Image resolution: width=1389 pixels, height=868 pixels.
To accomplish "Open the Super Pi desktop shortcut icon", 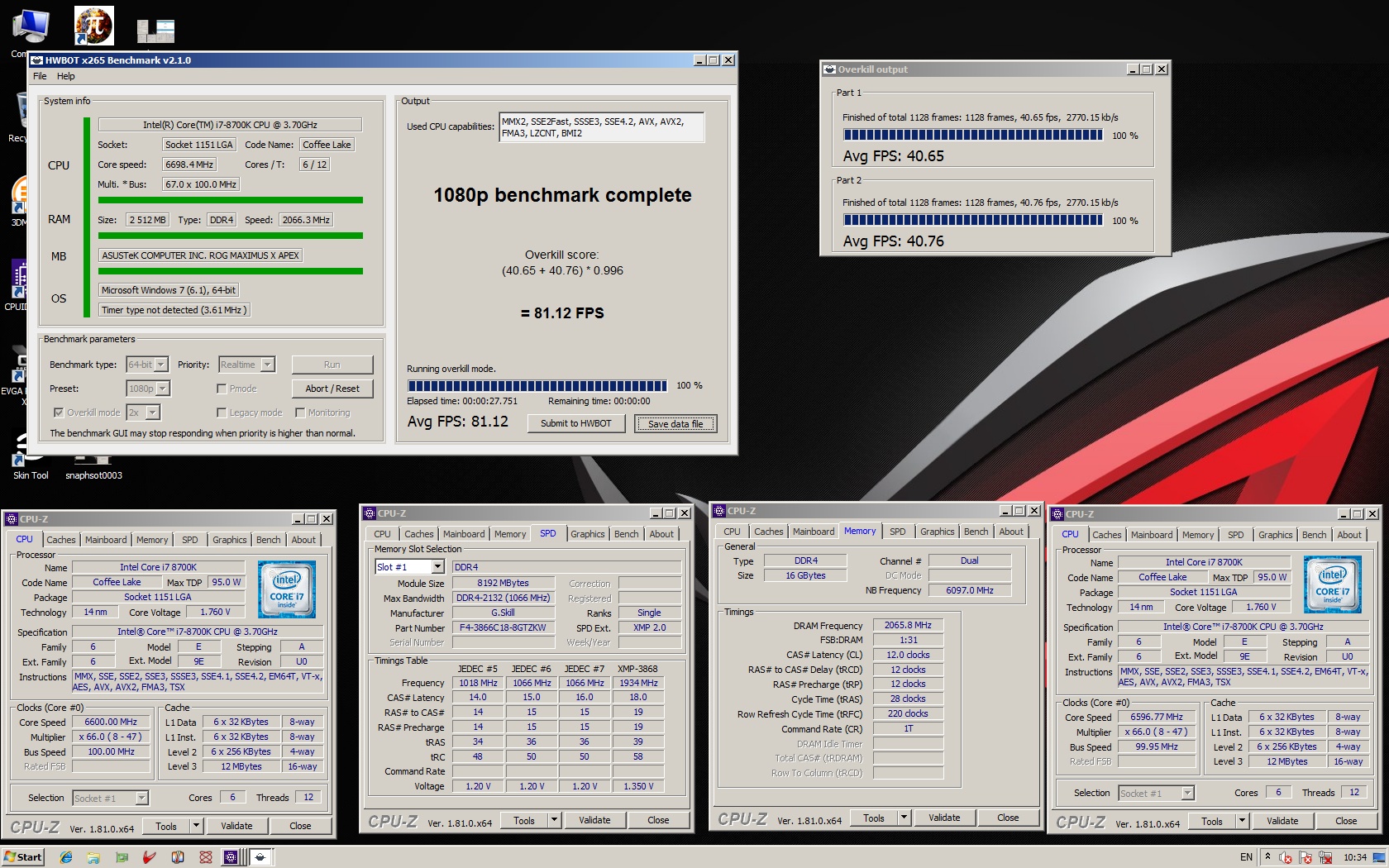I will [94, 26].
